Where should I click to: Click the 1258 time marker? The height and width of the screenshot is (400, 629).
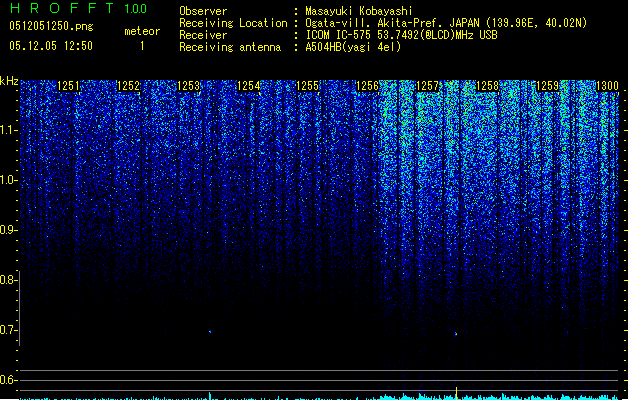coord(487,86)
